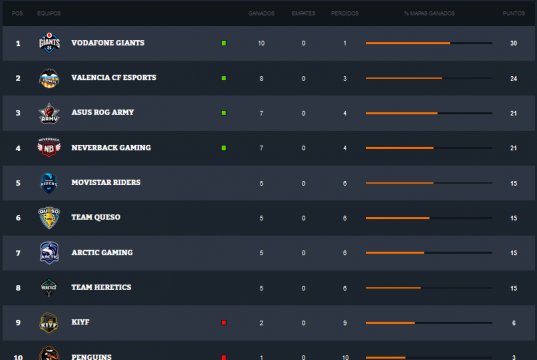537x360 pixels.
Task: Open the ASUS ROG Army logo
Action: click(49, 113)
